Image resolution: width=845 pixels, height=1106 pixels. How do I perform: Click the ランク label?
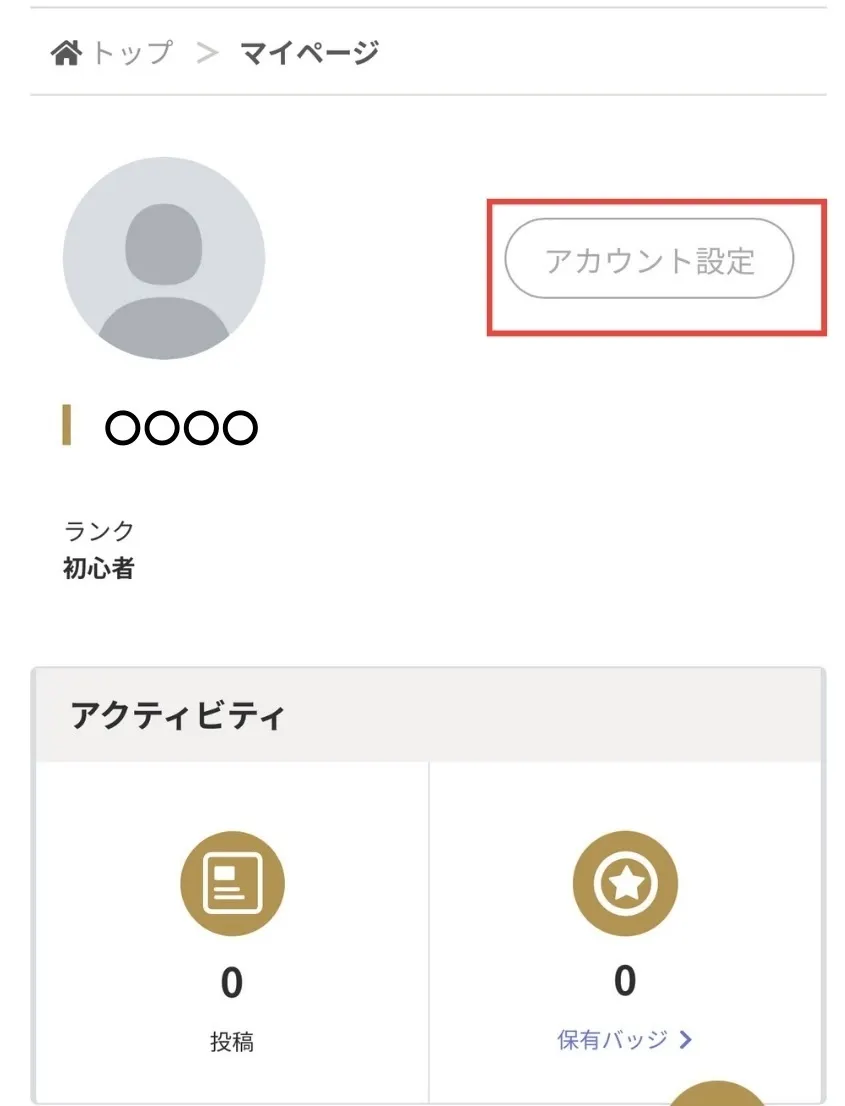click(99, 531)
